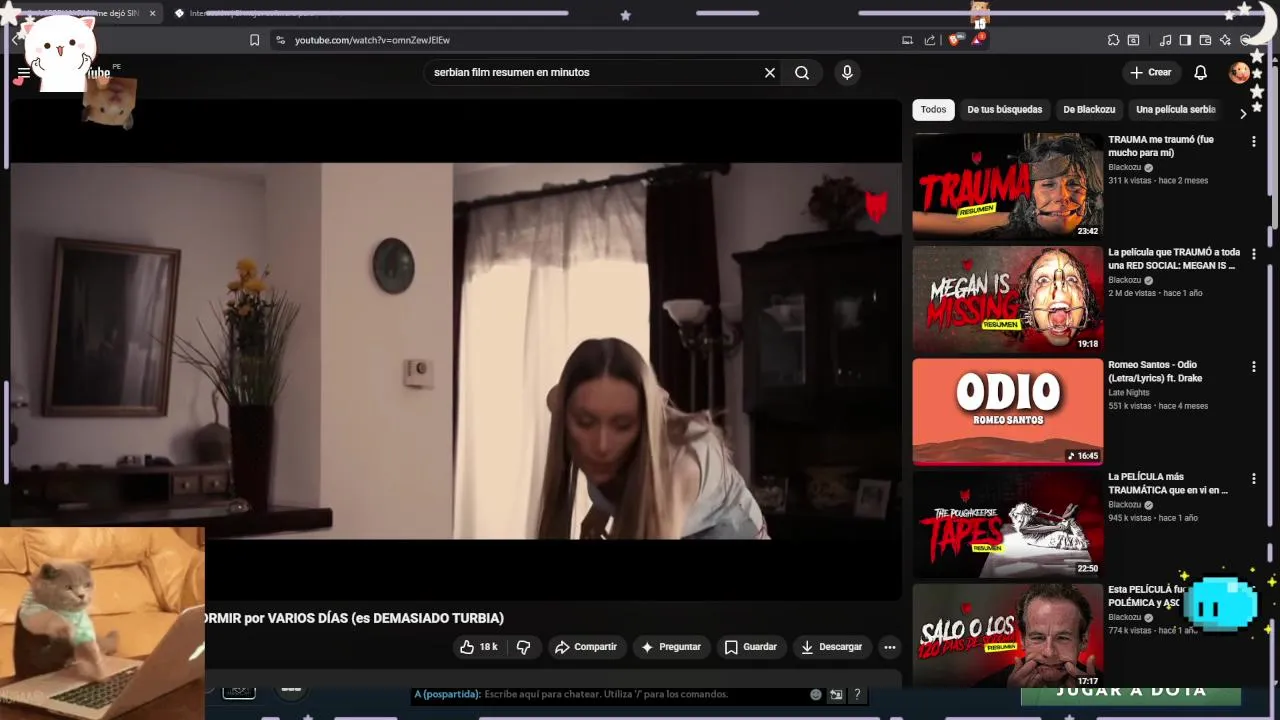Click the picture-in-picture icon in address bar
This screenshot has height=720, width=1280.
click(x=907, y=40)
